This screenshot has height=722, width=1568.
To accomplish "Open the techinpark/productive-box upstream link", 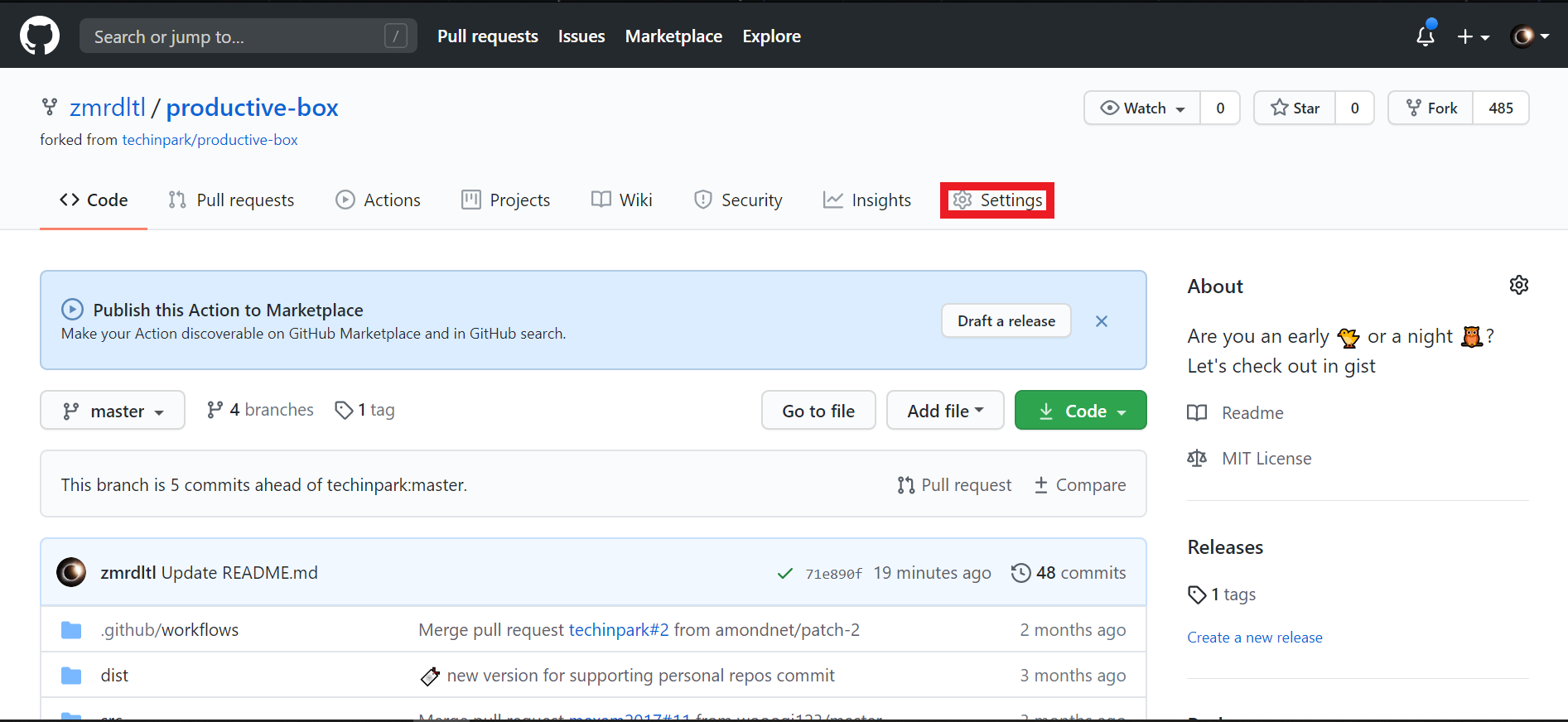I will [210, 140].
